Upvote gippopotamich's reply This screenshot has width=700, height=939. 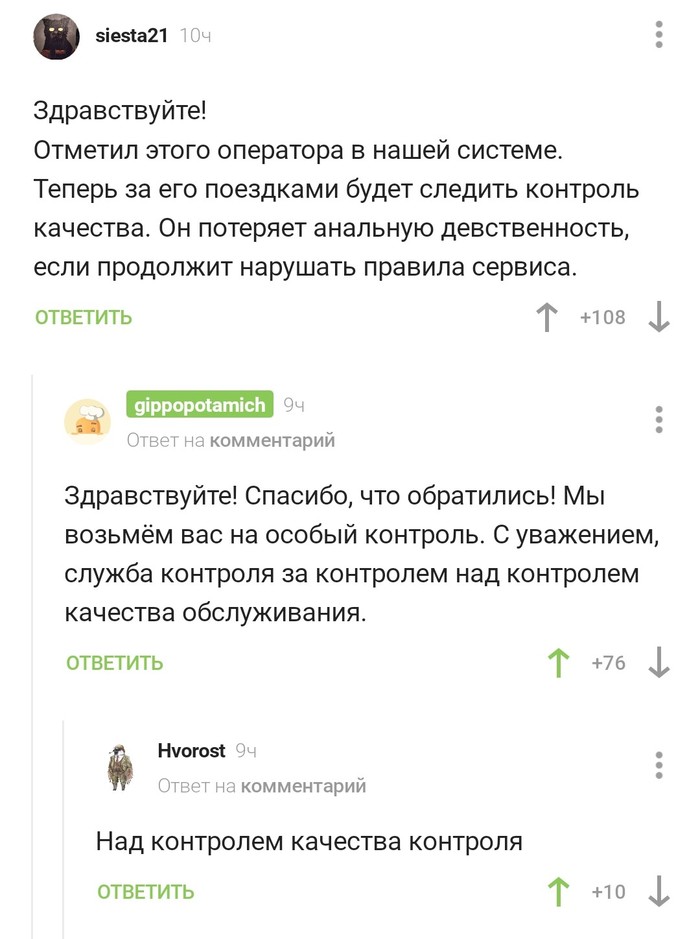(x=558, y=662)
